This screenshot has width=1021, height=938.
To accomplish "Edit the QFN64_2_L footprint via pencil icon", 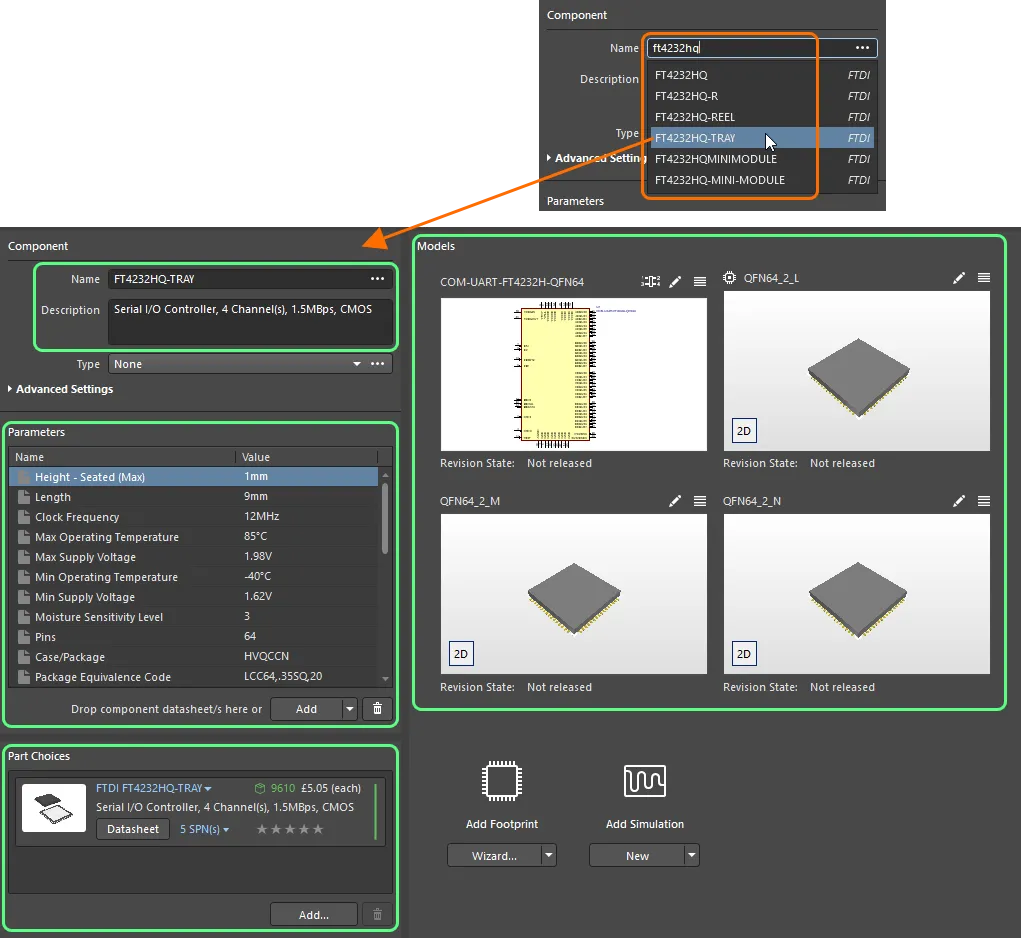I will coord(959,278).
